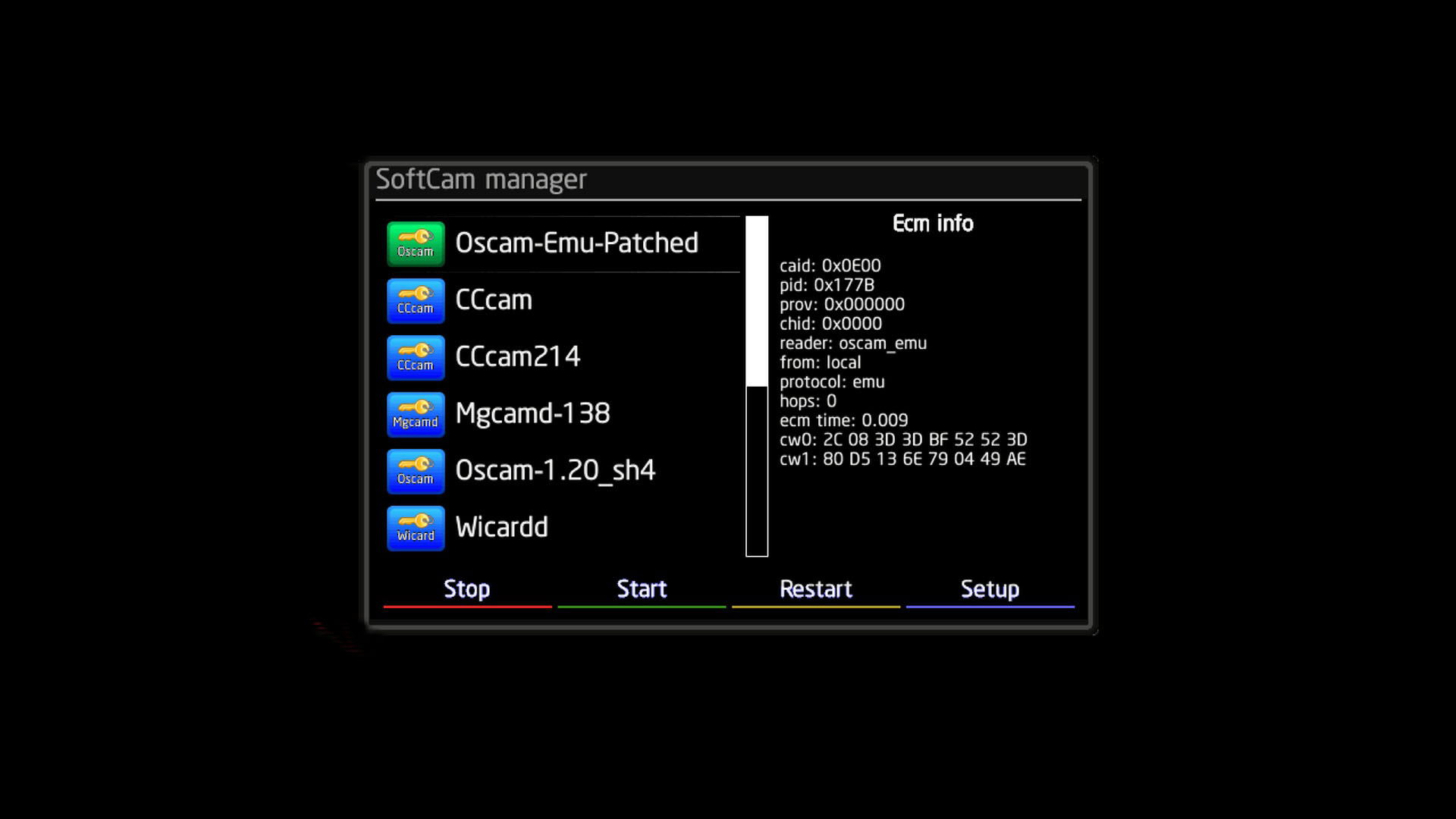Click the green Oscam icon for Oscam-Emu-Patched

(x=416, y=243)
